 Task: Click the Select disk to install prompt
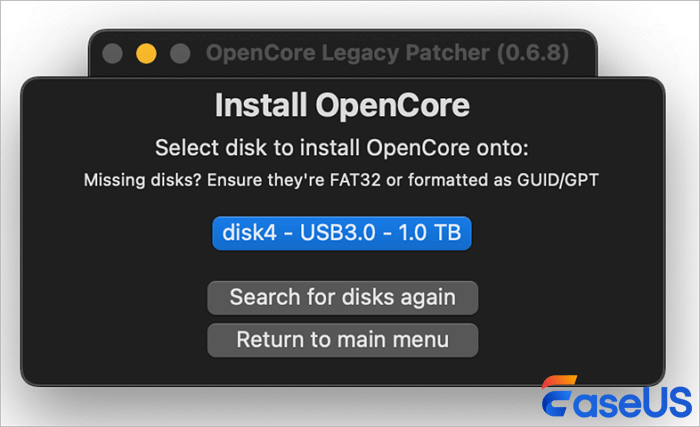click(x=342, y=149)
